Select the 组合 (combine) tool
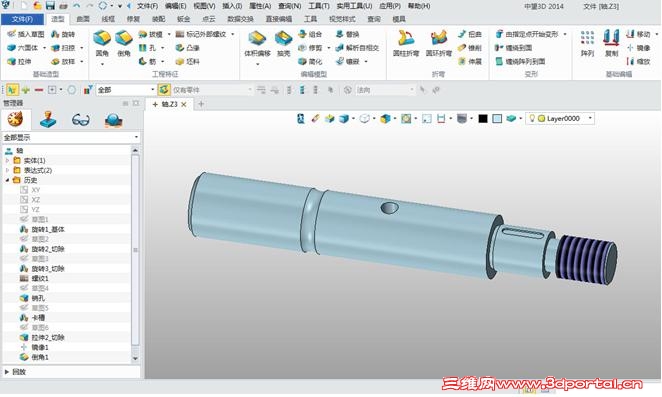662x397 pixels. pos(310,34)
